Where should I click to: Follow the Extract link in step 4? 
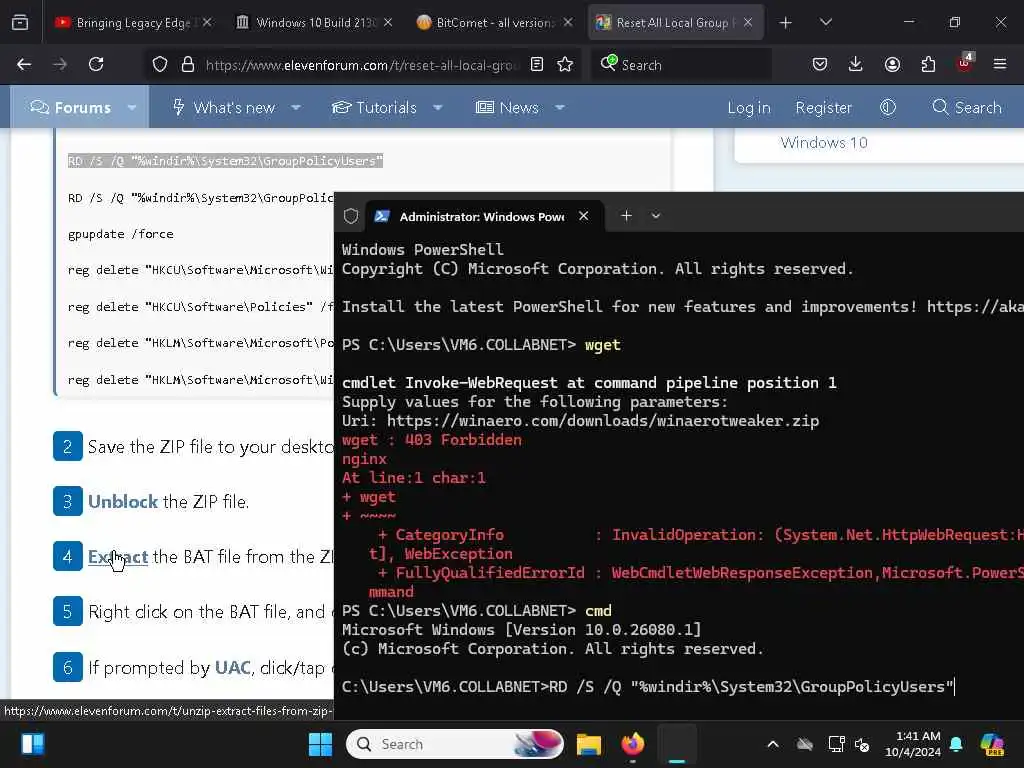tap(118, 556)
